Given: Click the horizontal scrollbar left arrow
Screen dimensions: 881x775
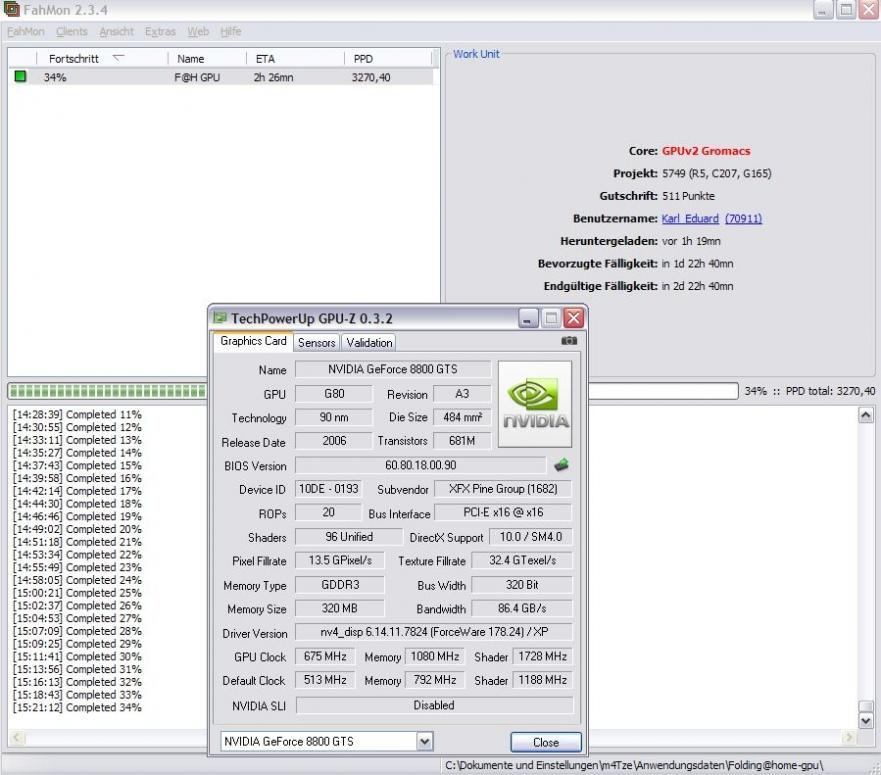Looking at the screenshot, I should tap(17, 737).
